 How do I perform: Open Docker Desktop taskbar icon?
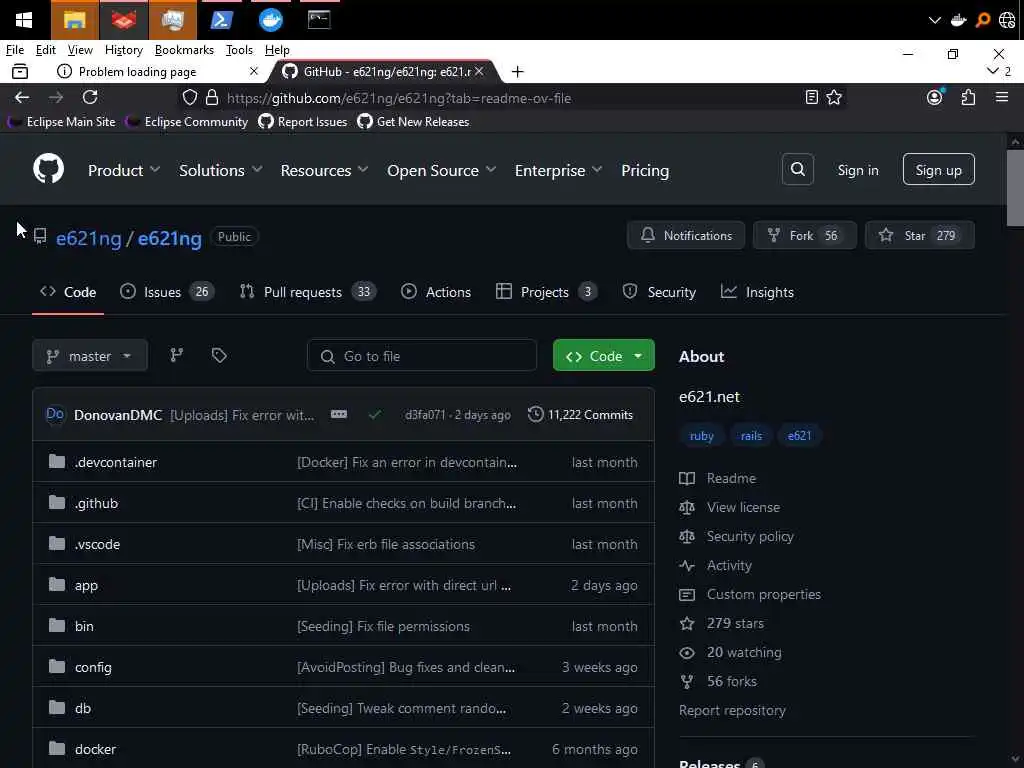pos(270,20)
